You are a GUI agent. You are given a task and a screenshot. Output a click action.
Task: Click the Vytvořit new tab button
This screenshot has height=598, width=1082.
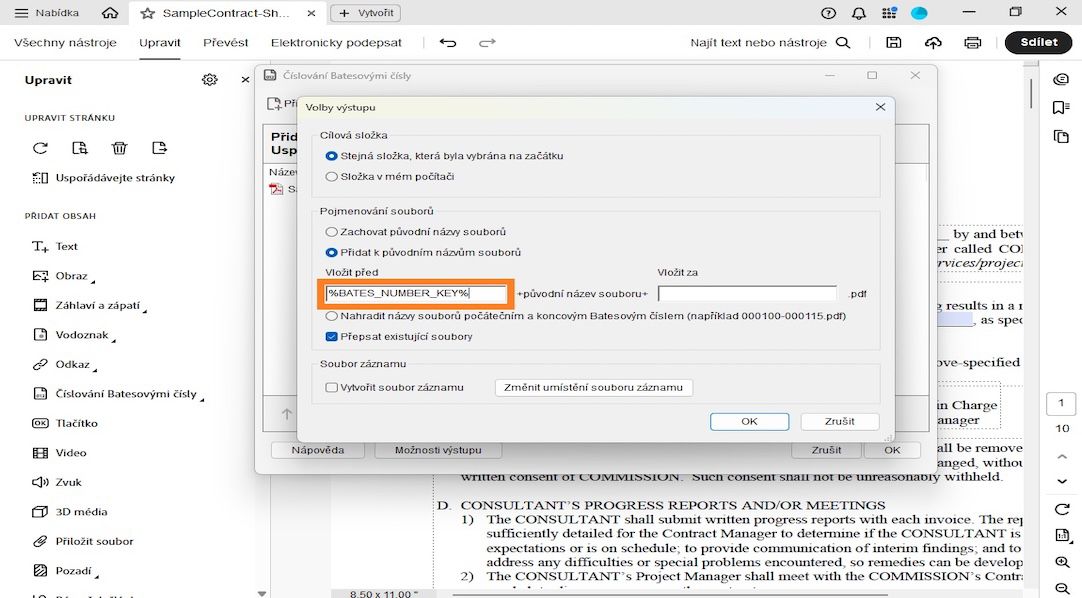tap(366, 13)
